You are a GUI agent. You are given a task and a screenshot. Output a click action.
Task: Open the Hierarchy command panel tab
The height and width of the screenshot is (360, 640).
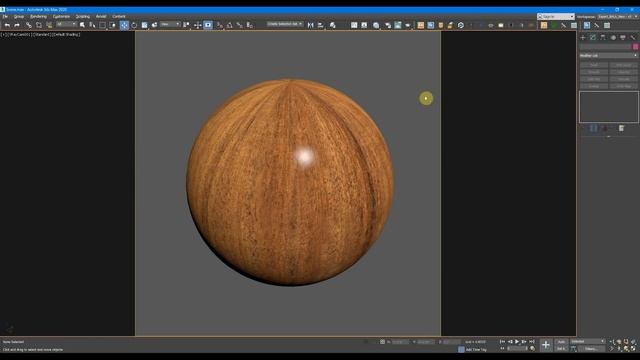point(603,38)
